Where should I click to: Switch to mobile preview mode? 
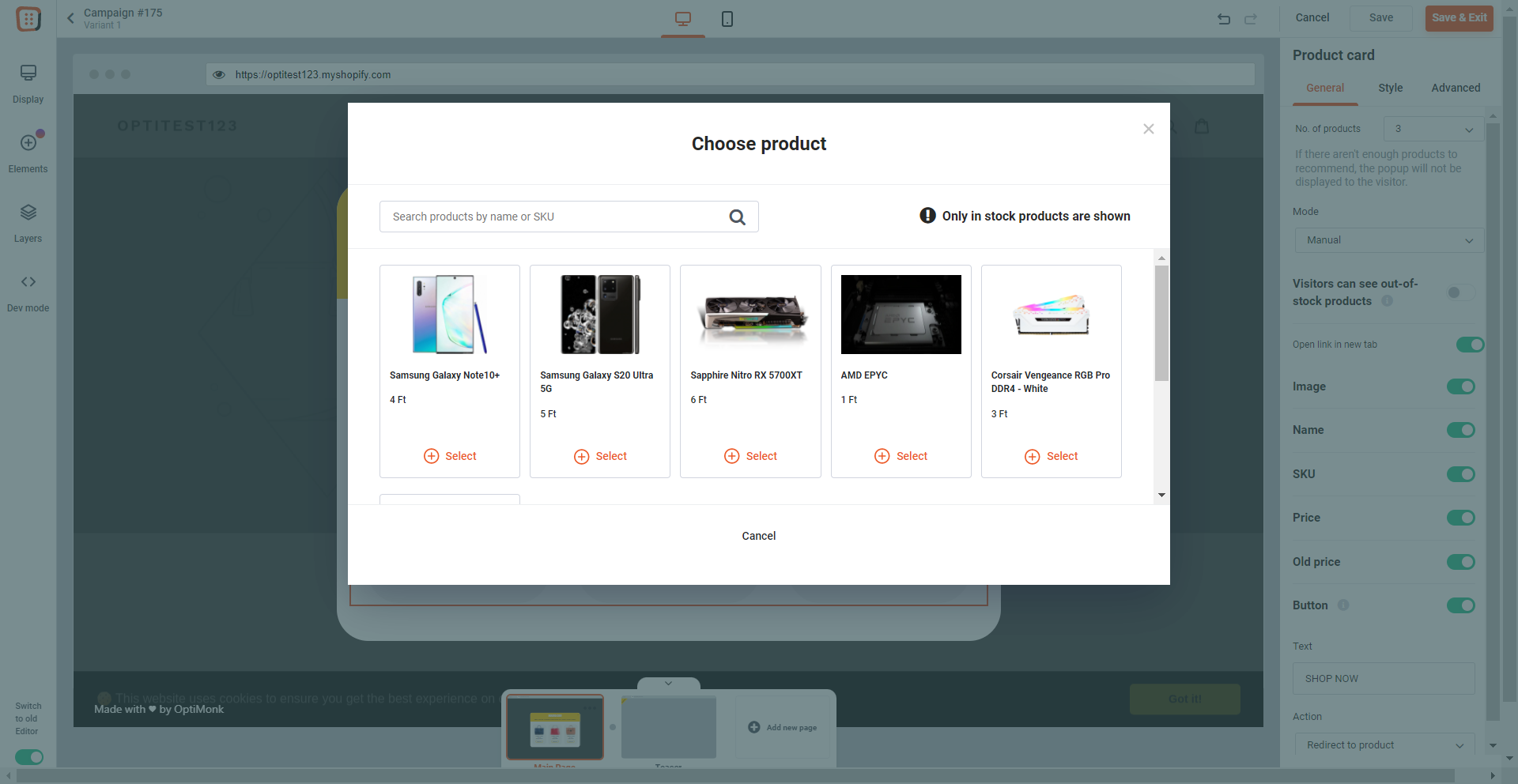click(x=727, y=18)
